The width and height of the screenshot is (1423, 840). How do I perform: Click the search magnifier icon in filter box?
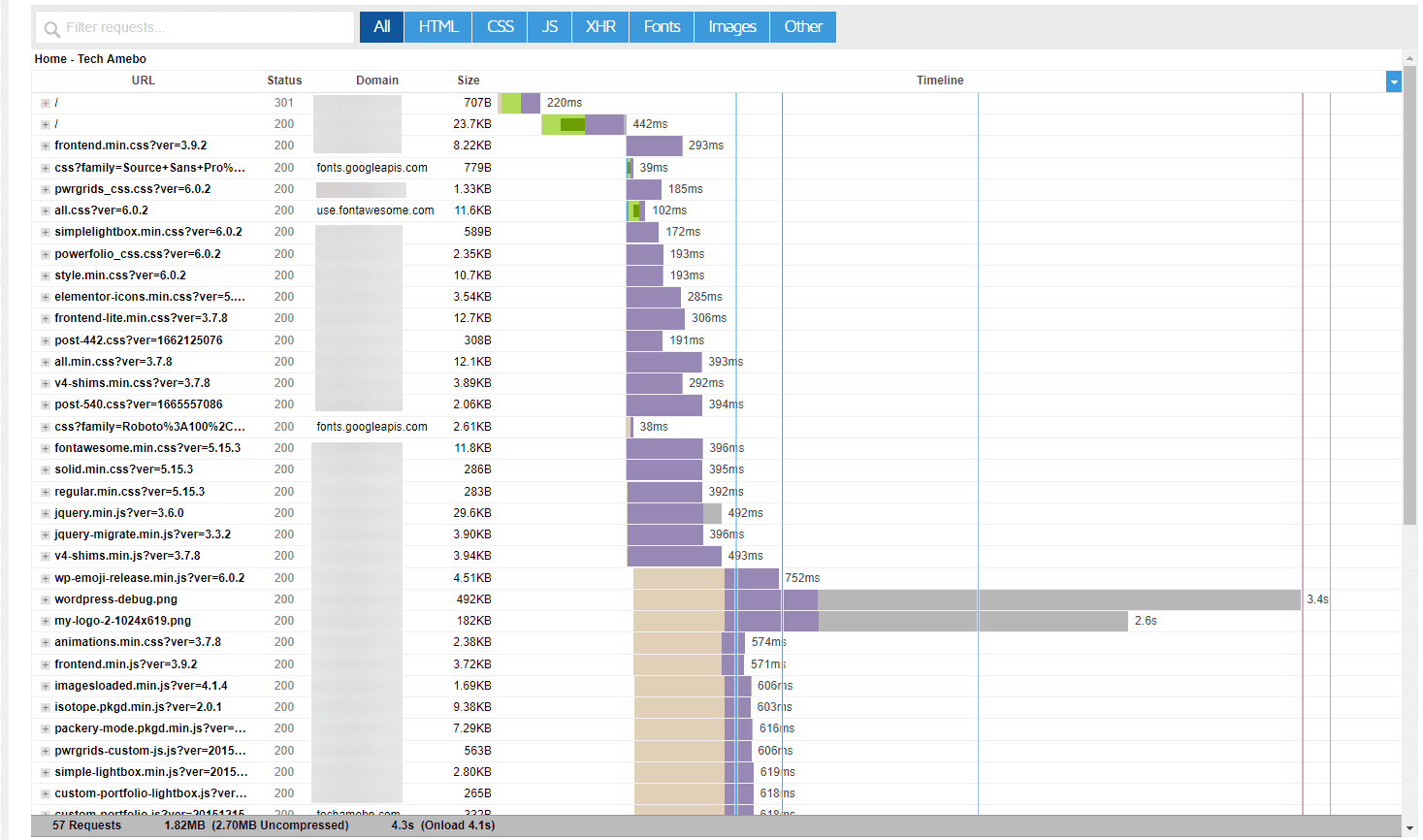click(52, 29)
